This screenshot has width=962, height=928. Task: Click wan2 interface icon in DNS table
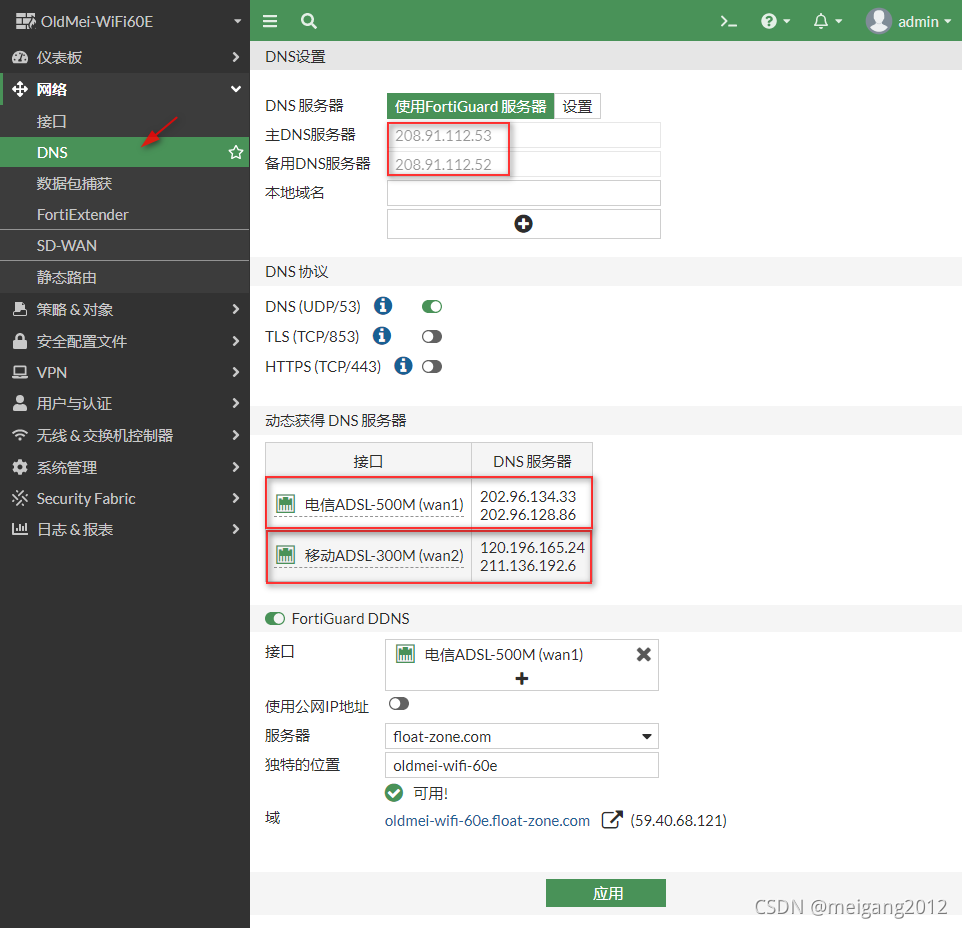pos(285,555)
